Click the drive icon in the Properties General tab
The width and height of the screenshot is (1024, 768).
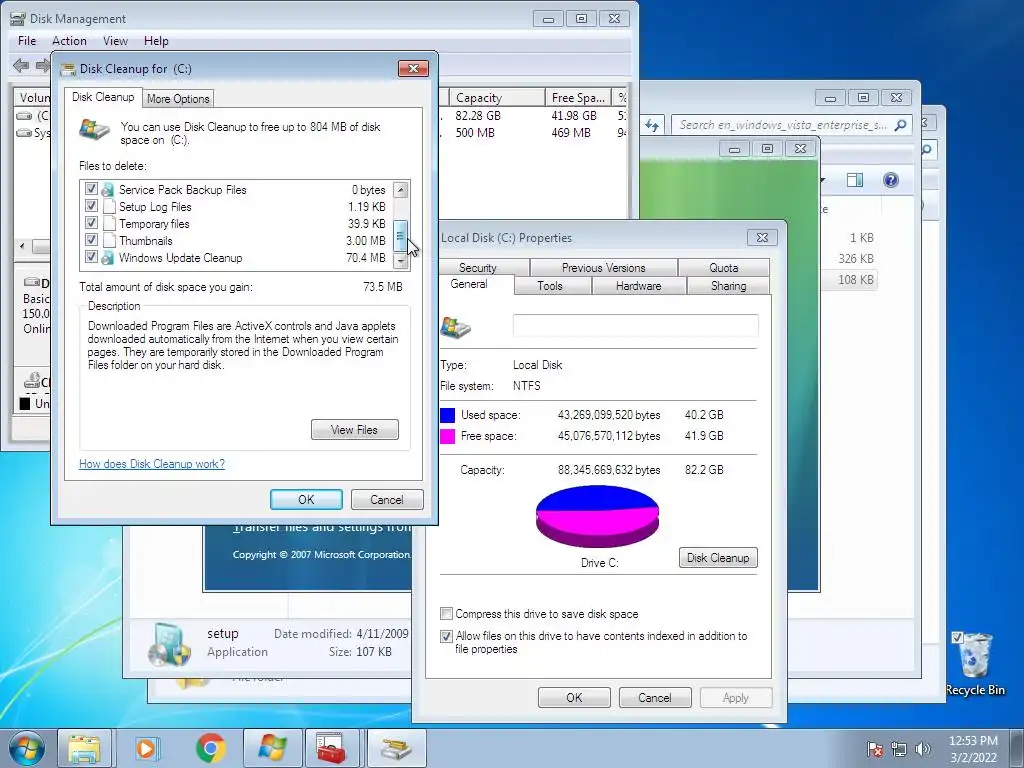click(456, 327)
